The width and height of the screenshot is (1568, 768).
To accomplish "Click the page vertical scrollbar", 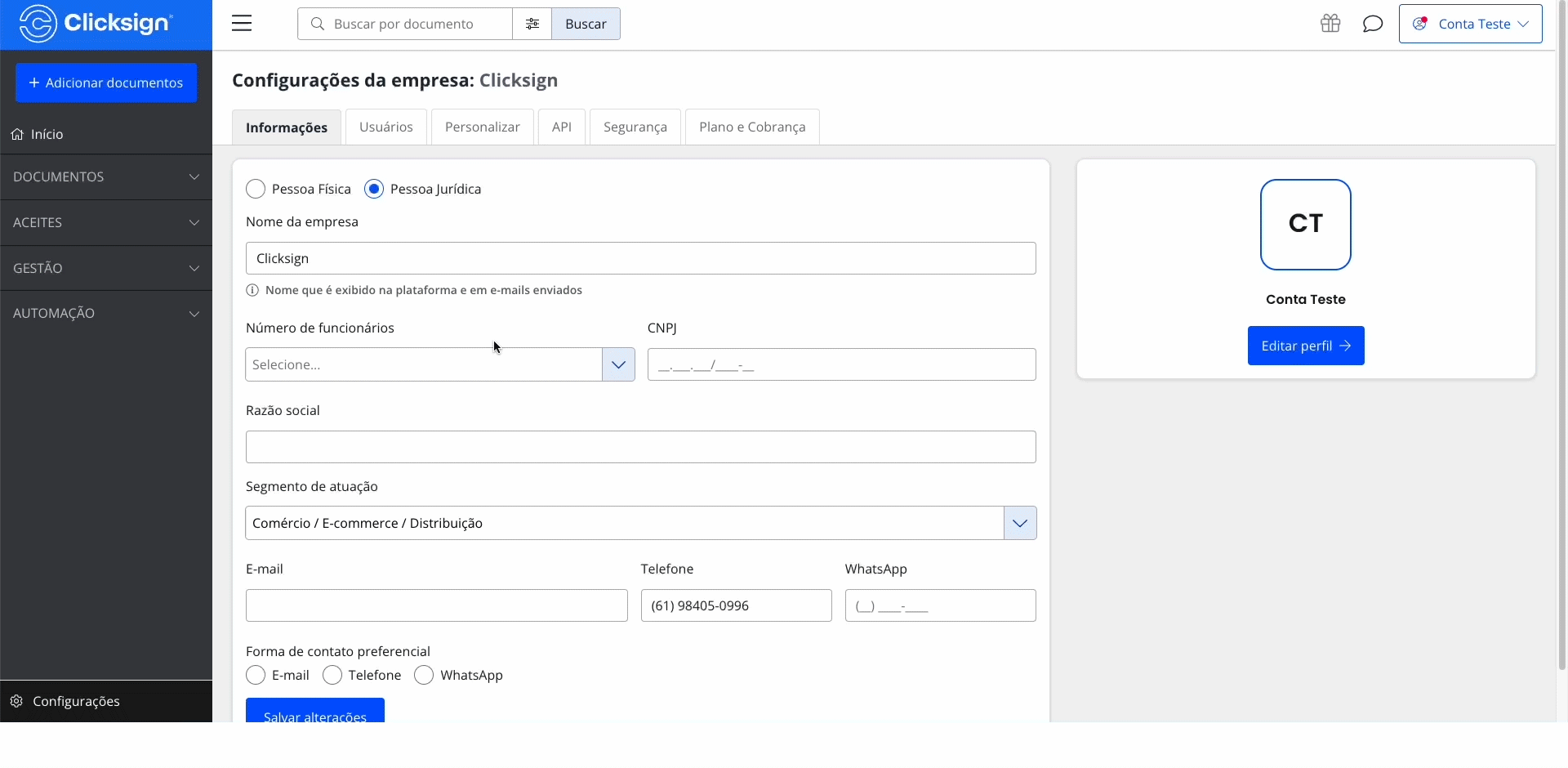I will pyautogui.click(x=1562, y=335).
